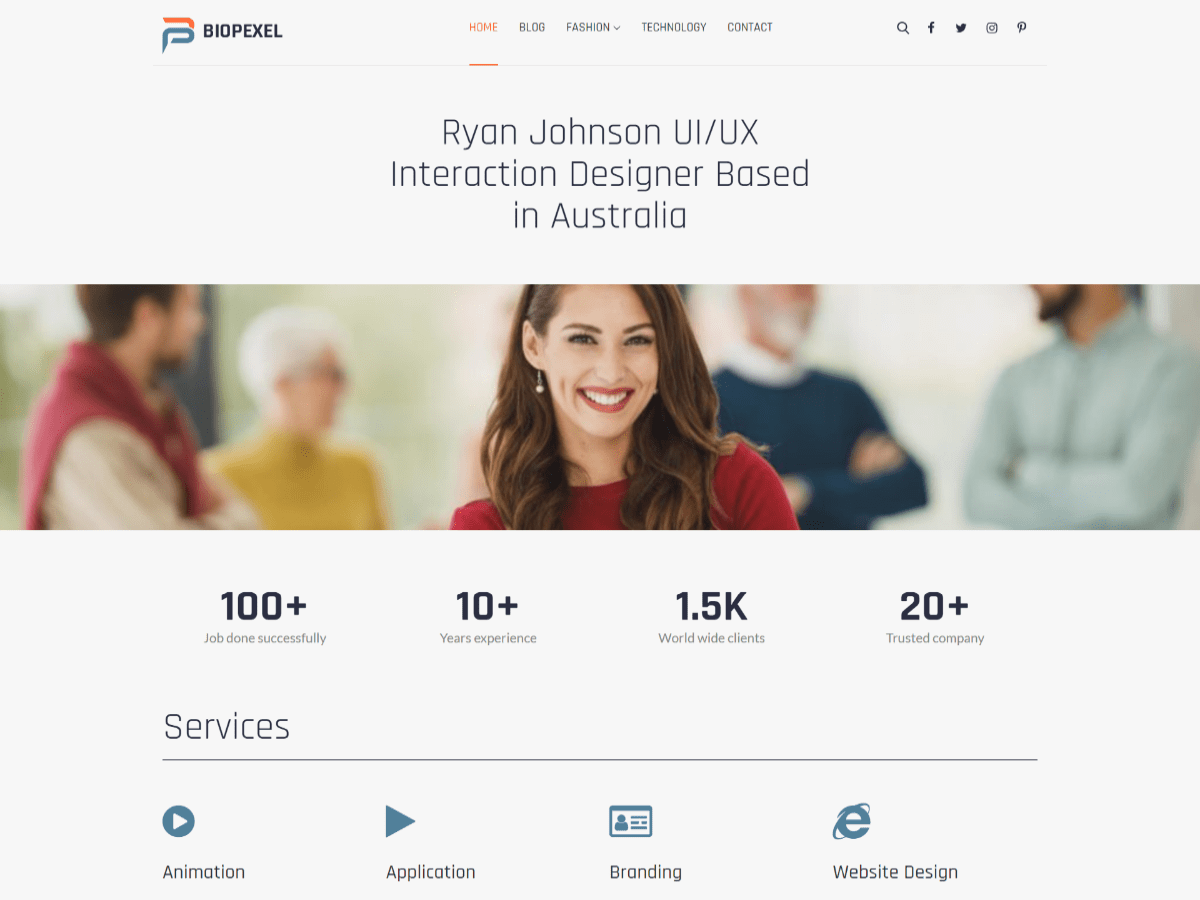Visit the Facebook icon in the header
The height and width of the screenshot is (900, 1200).
coord(931,27)
